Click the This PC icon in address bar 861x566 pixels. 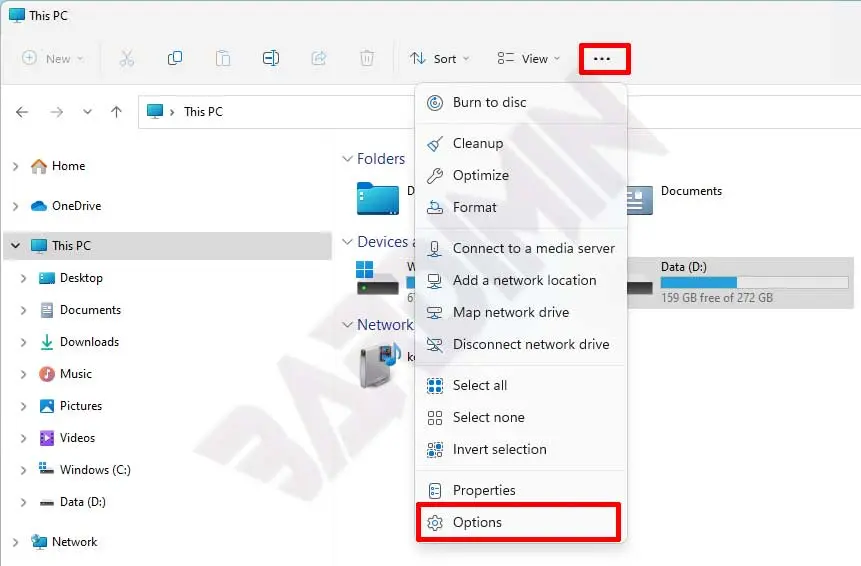click(x=155, y=111)
